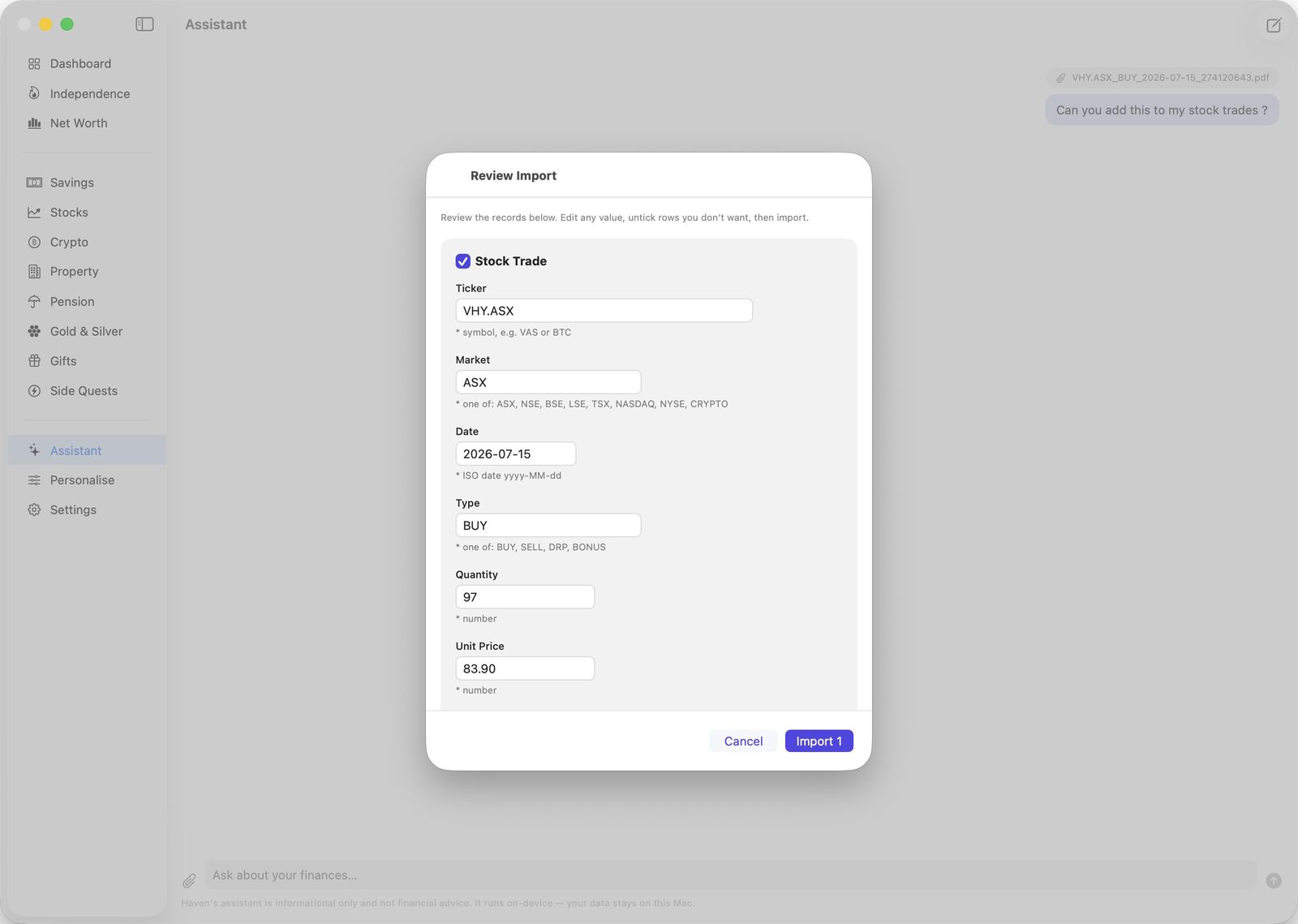Click the Net Worth bar chart icon
Image resolution: width=1298 pixels, height=924 pixels.
(34, 123)
